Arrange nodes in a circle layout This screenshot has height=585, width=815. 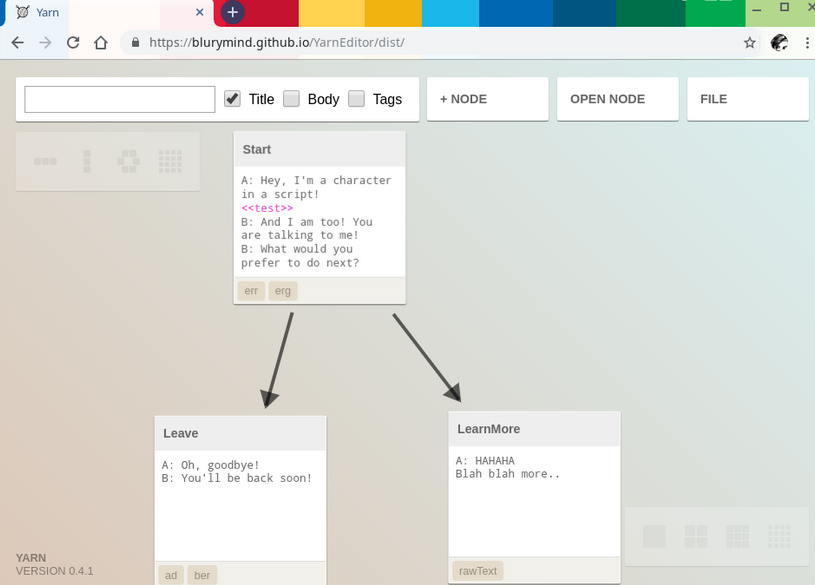point(128,161)
